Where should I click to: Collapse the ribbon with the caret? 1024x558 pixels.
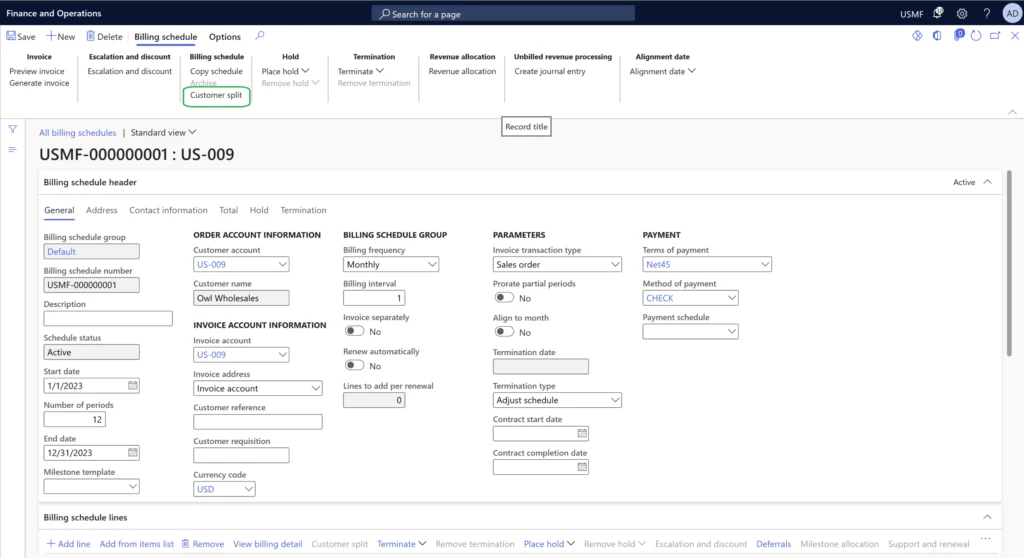[x=1012, y=112]
